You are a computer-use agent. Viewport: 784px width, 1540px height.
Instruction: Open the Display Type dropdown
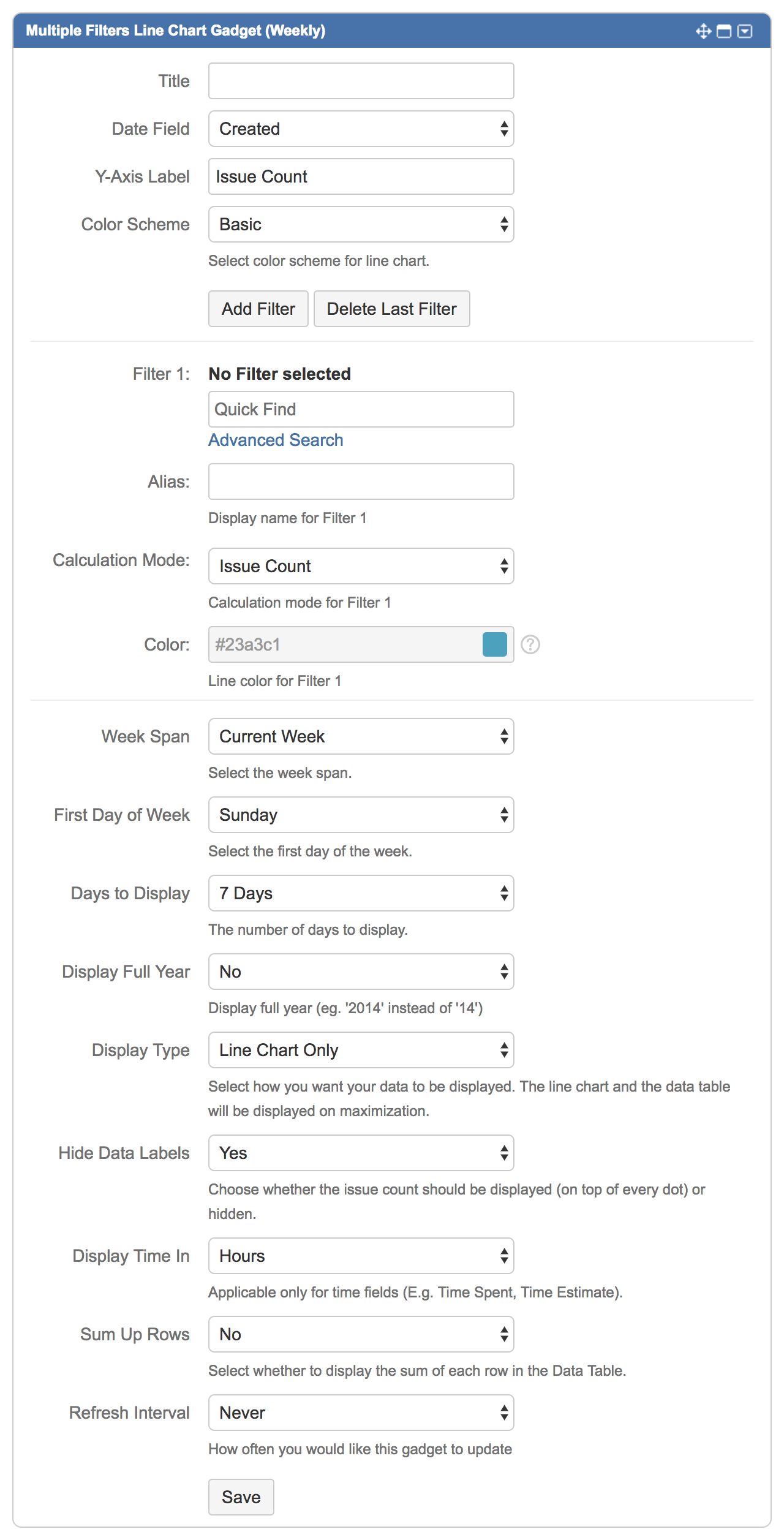coord(361,1050)
